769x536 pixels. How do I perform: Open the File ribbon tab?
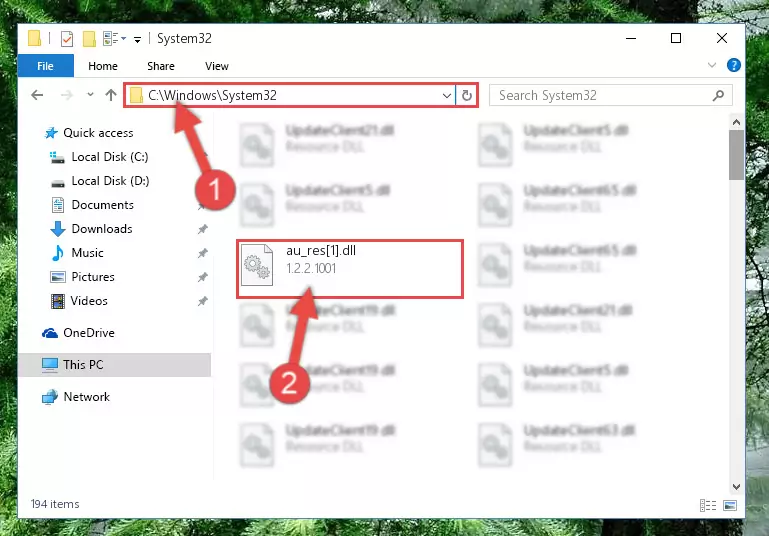(46, 66)
